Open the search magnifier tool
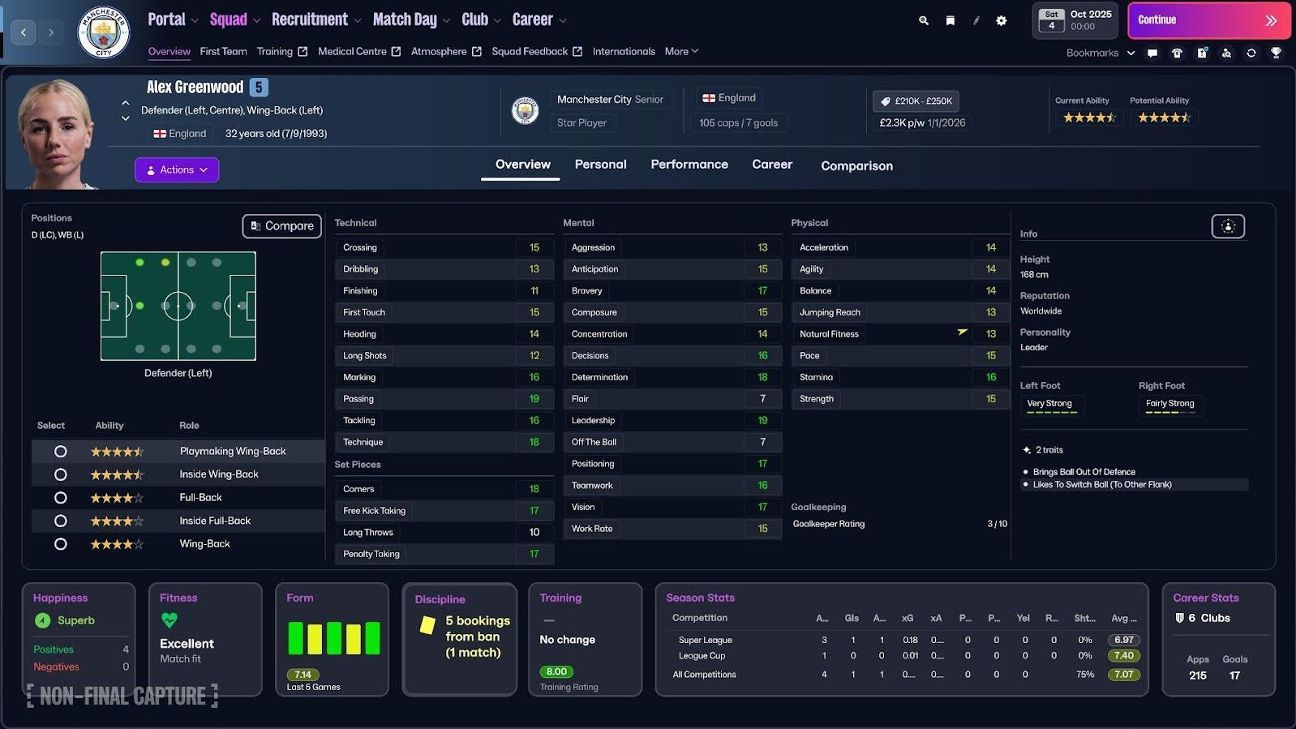 [x=923, y=20]
